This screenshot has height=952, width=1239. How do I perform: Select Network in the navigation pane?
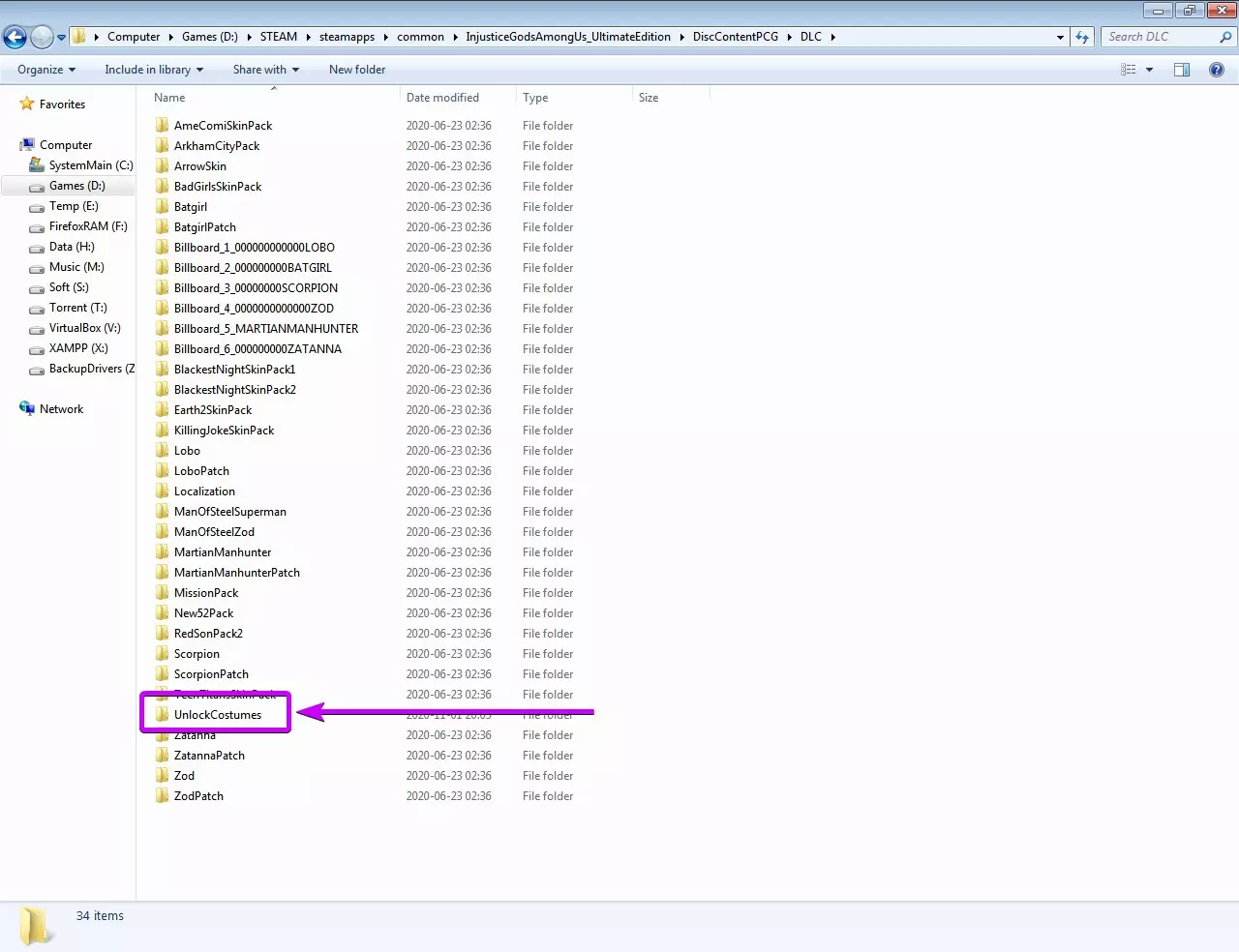61,409
